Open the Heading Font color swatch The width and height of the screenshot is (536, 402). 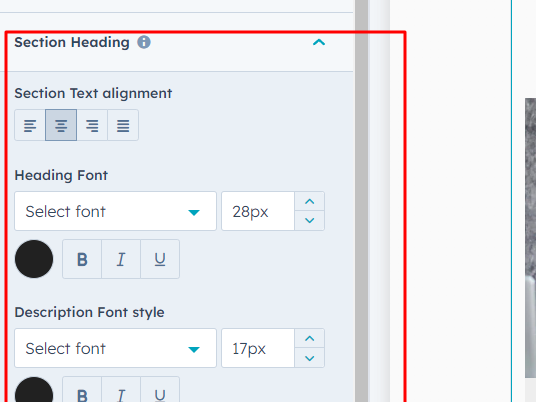[x=34, y=259]
